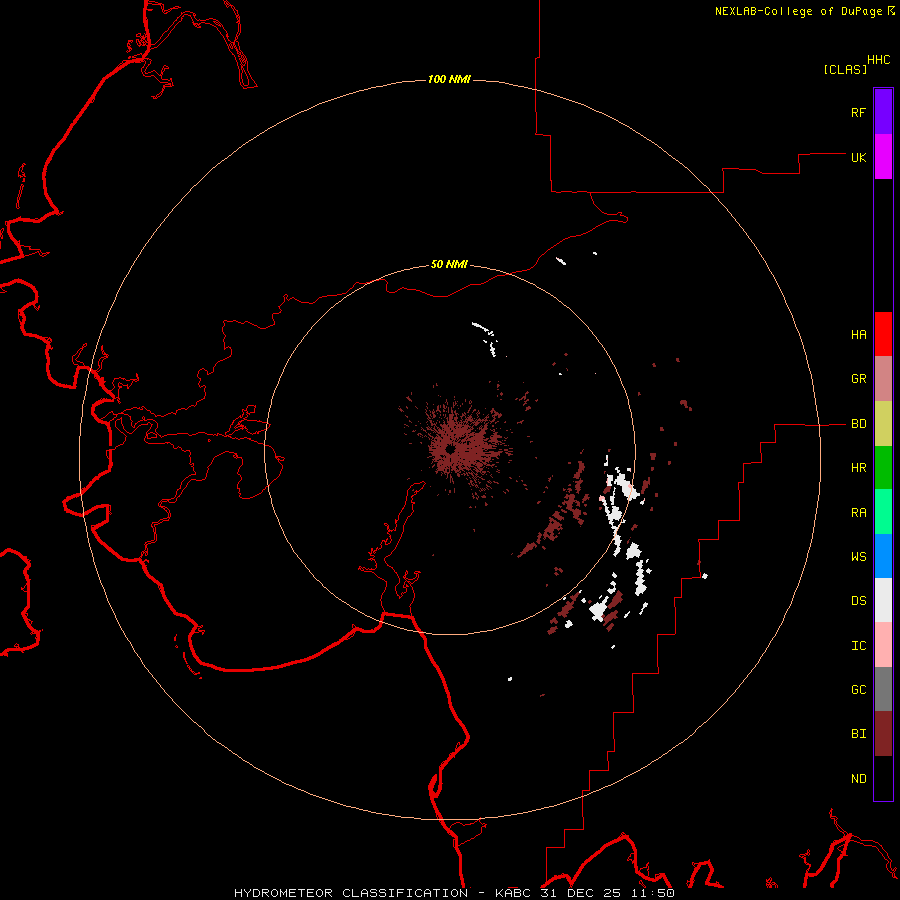The height and width of the screenshot is (900, 900).
Task: Click the radar site center dot
Action: 451,449
